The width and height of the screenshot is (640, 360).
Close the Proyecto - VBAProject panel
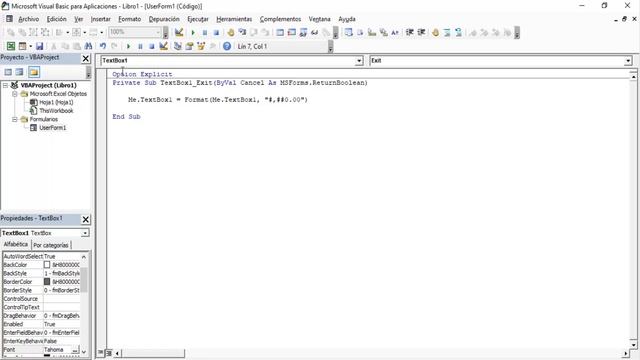[86, 59]
